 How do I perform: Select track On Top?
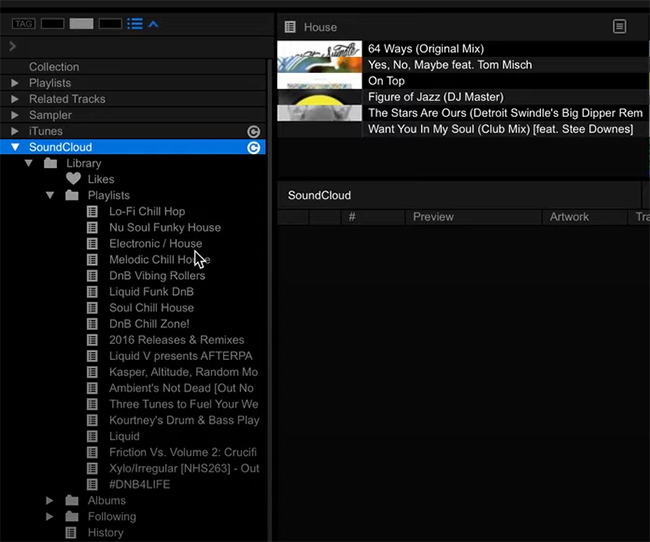[386, 81]
